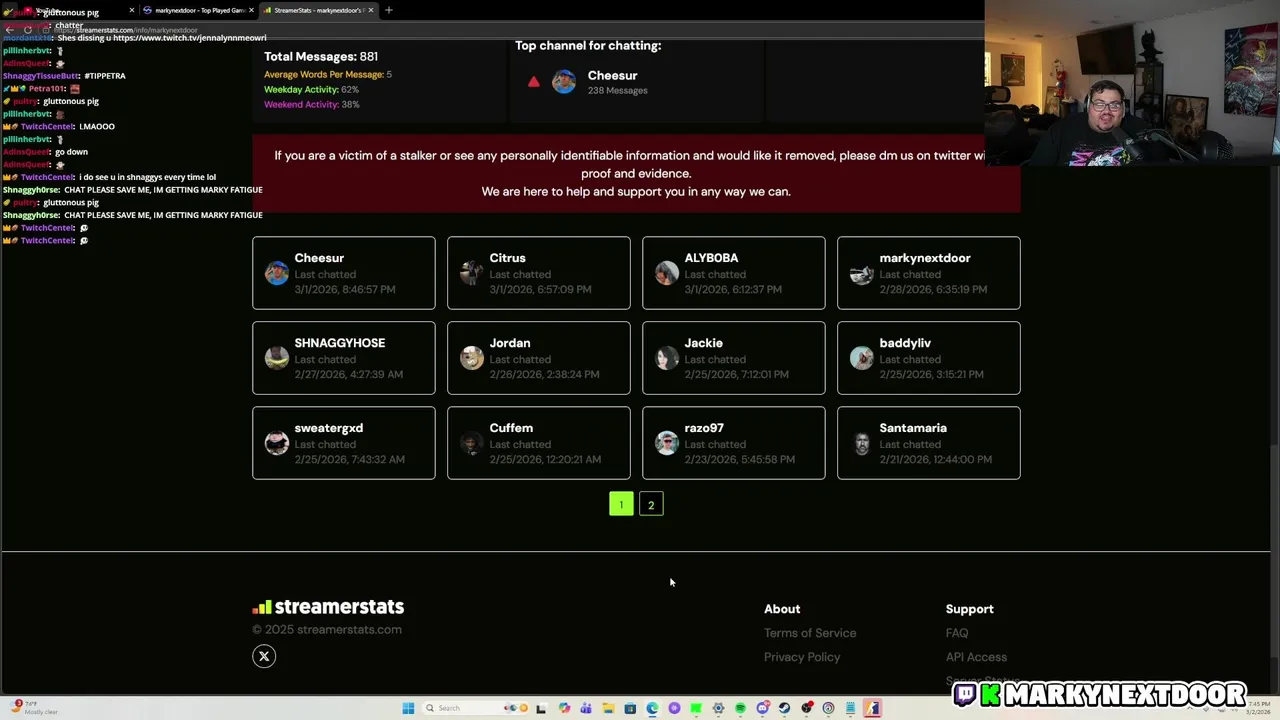This screenshot has height=720, width=1280.
Task: Click the Weekday Activity: 62% text
Action: pos(311,89)
